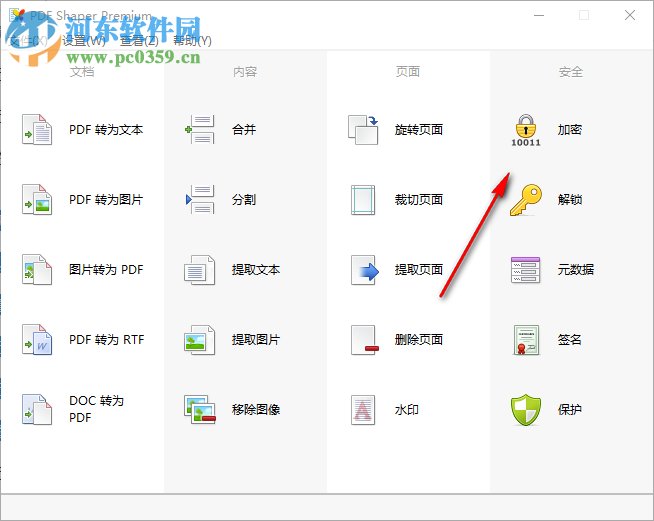Choose the 分割 text label
This screenshot has width=654, height=521.
[244, 200]
